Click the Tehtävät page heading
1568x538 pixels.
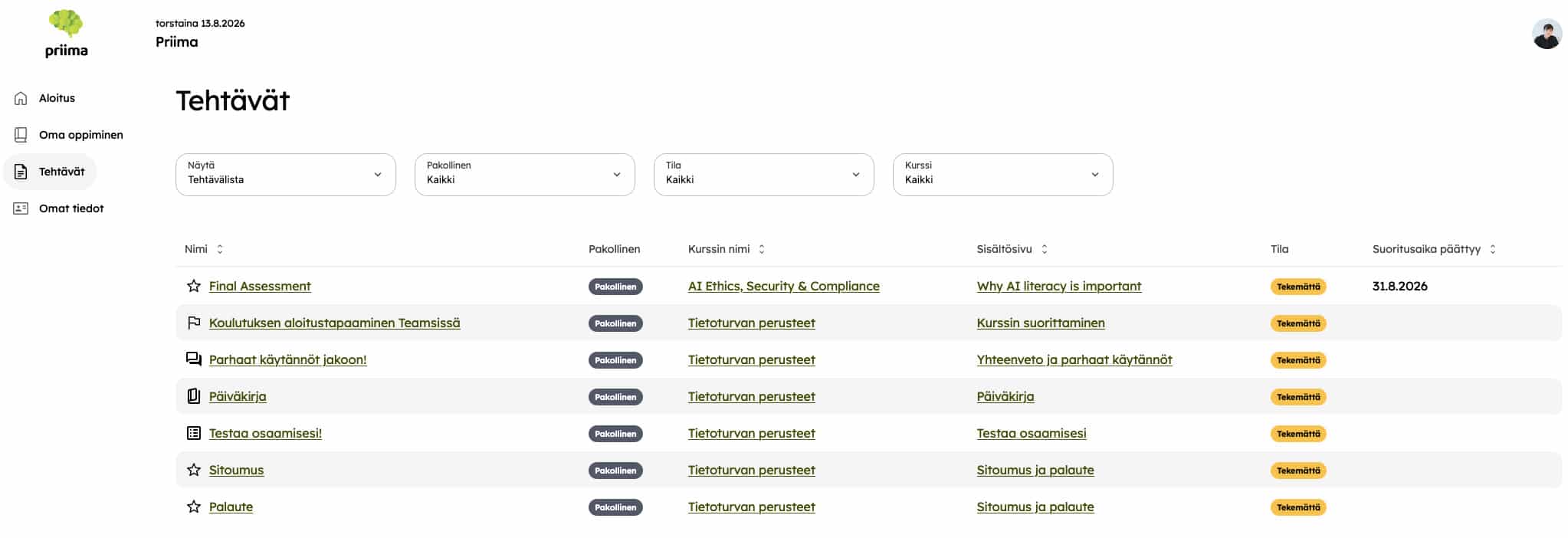tap(233, 100)
